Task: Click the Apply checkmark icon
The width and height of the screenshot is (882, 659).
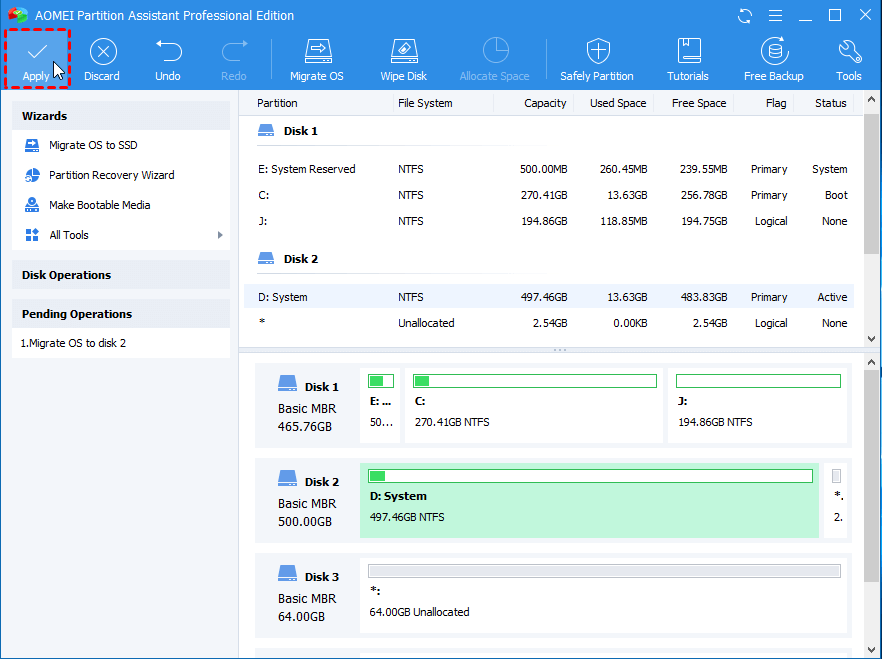Action: (37, 52)
